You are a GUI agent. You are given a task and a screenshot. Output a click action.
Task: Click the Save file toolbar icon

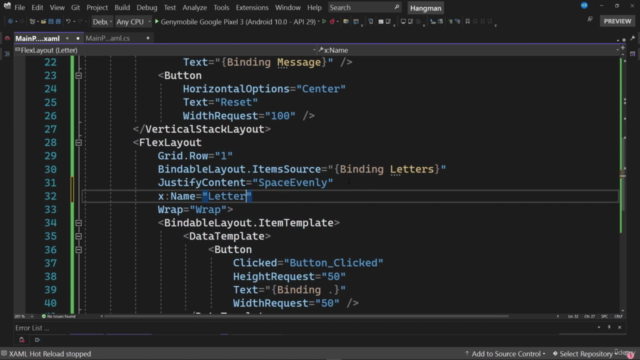tap(51, 21)
